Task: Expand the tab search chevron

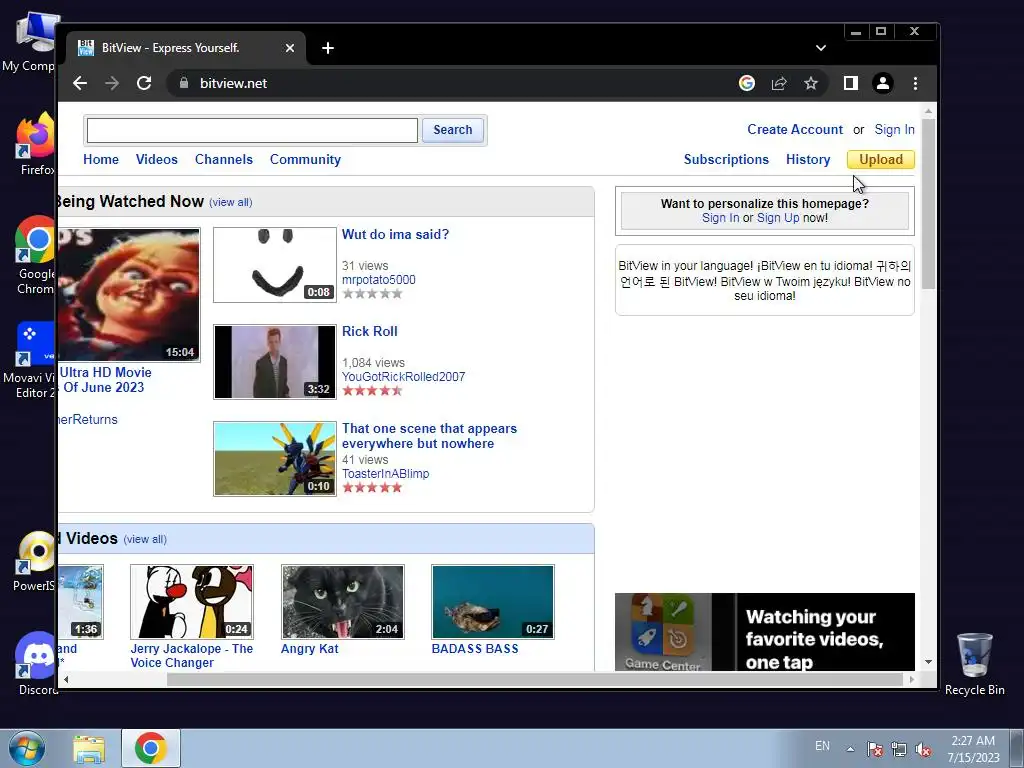Action: [x=821, y=48]
